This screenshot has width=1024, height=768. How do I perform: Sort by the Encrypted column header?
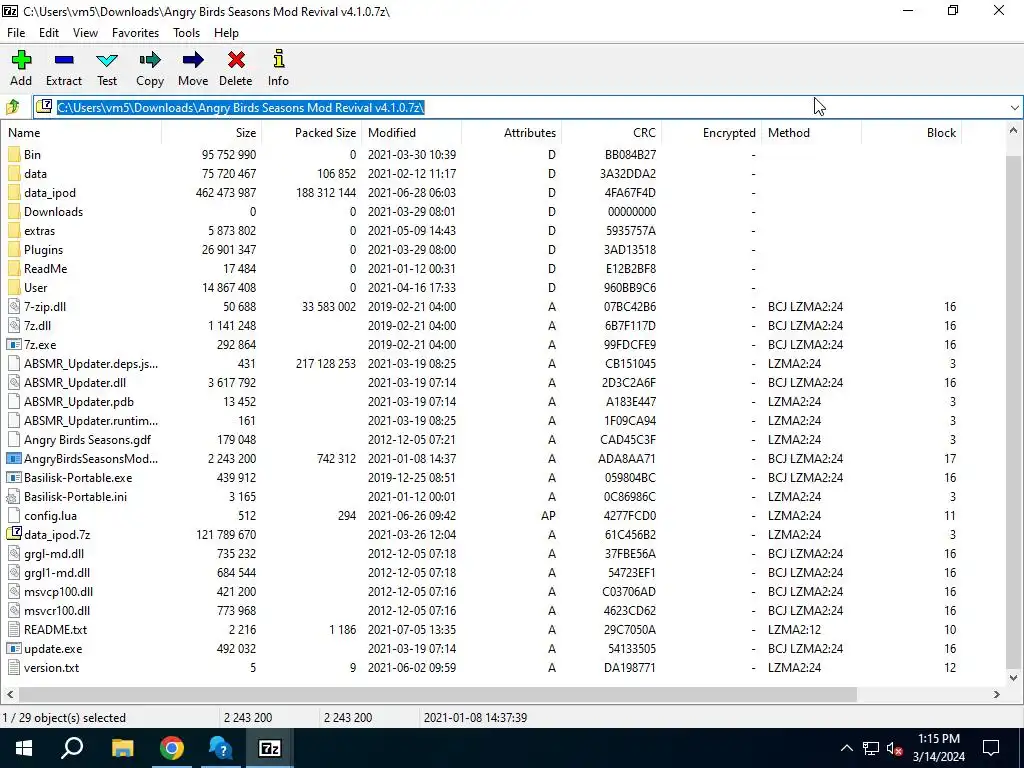coord(711,133)
